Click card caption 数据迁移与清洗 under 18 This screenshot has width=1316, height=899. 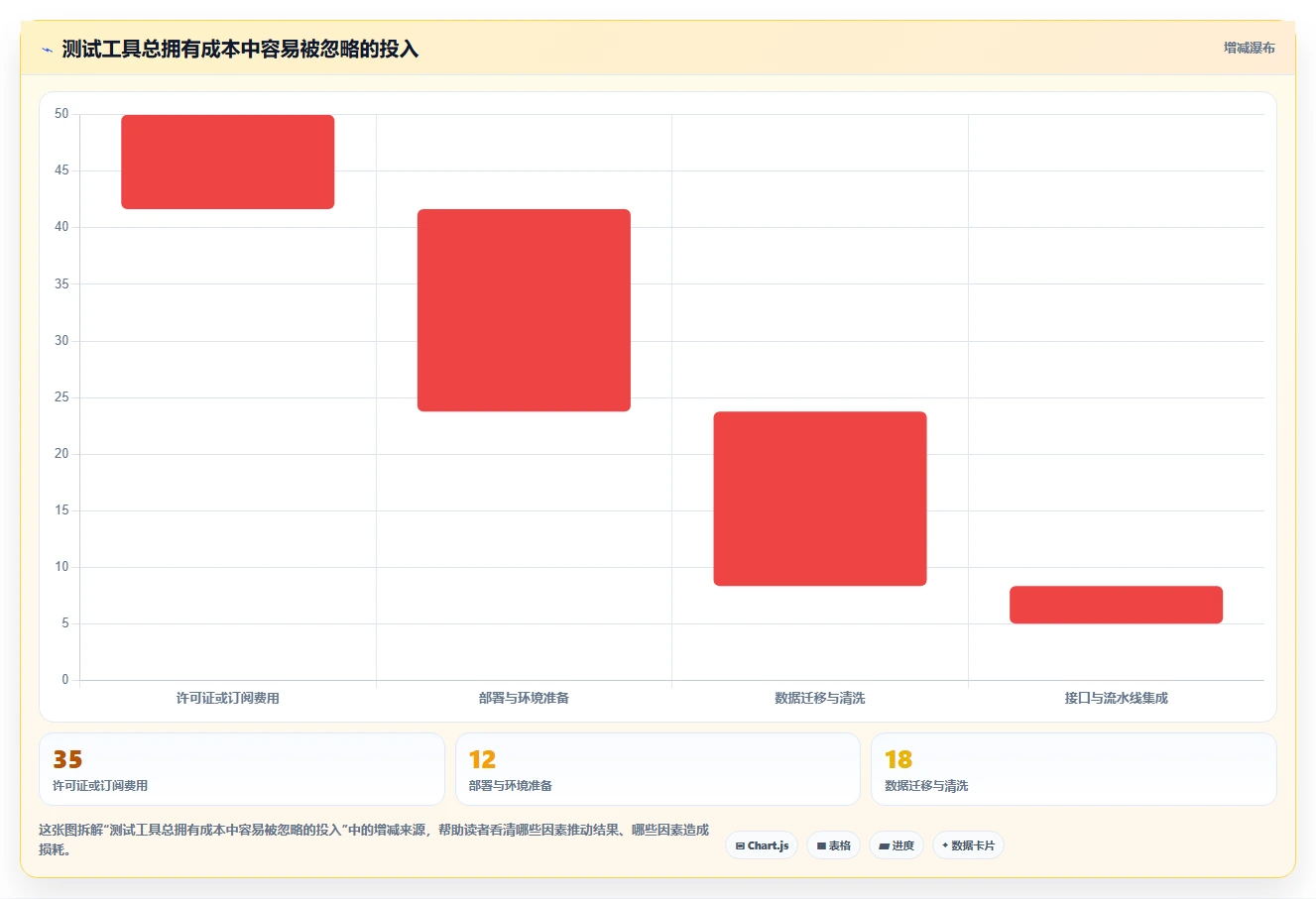926,786
